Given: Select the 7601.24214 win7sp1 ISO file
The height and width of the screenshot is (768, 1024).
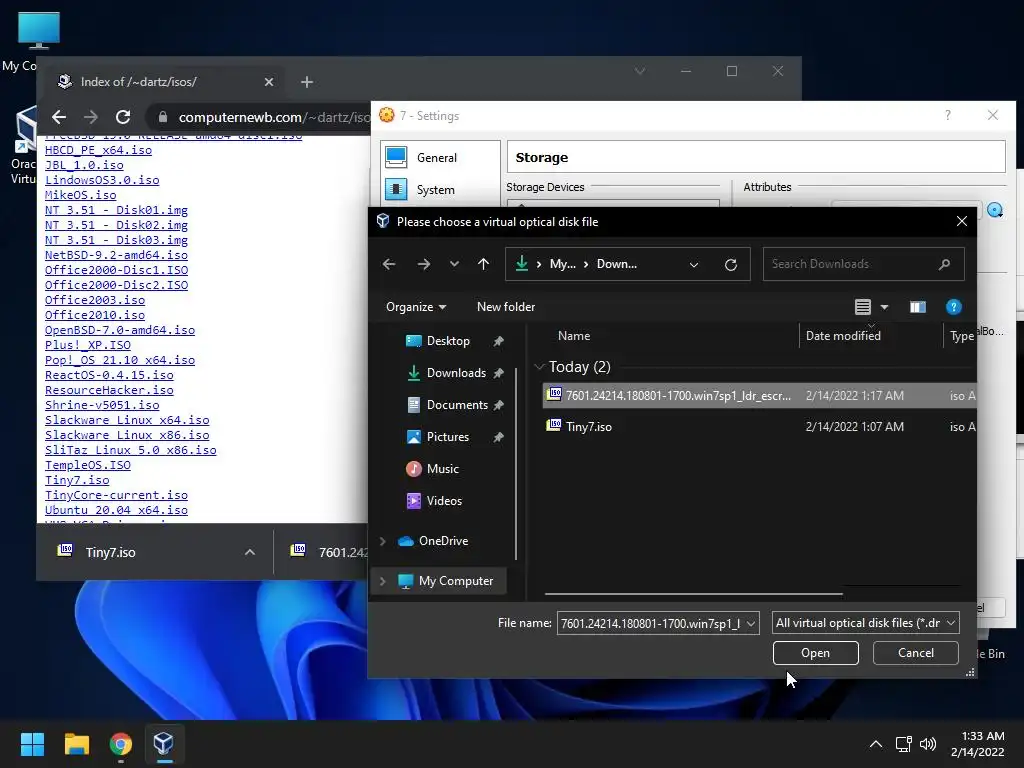Looking at the screenshot, I should tap(760, 395).
